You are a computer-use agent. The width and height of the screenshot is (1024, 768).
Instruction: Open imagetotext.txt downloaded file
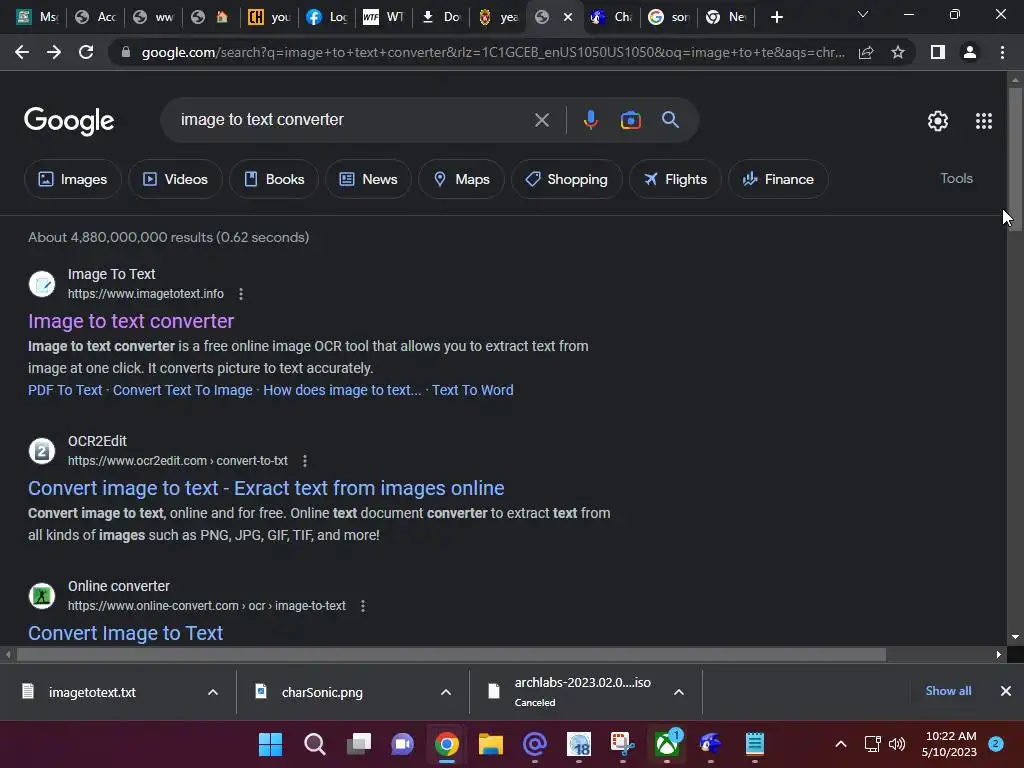(x=91, y=692)
